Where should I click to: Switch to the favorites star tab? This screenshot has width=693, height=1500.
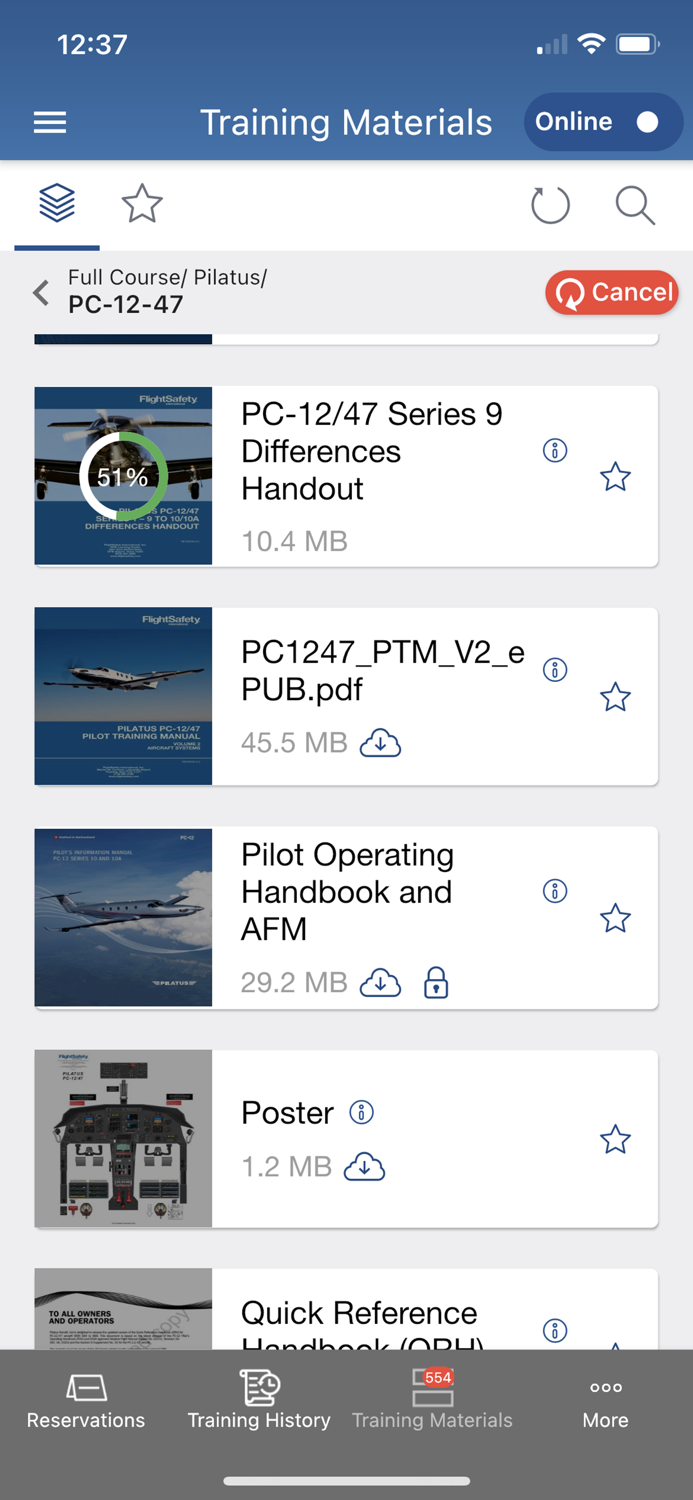tap(142, 204)
